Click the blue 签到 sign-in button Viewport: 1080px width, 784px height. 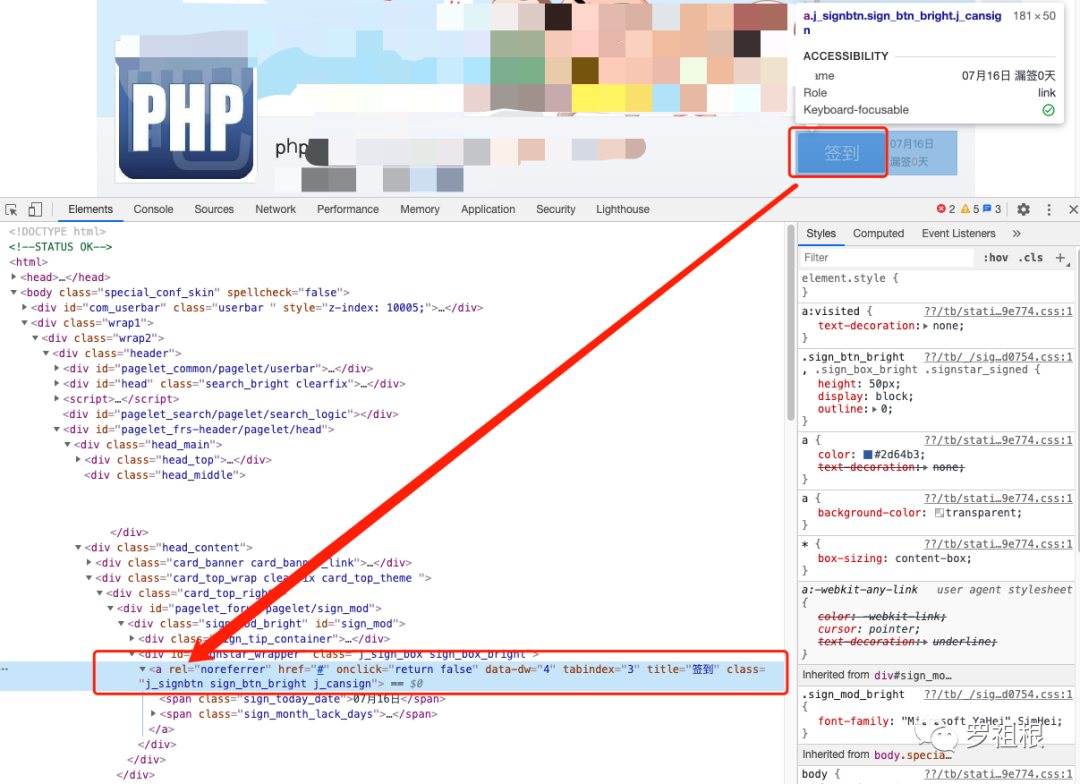coord(841,152)
